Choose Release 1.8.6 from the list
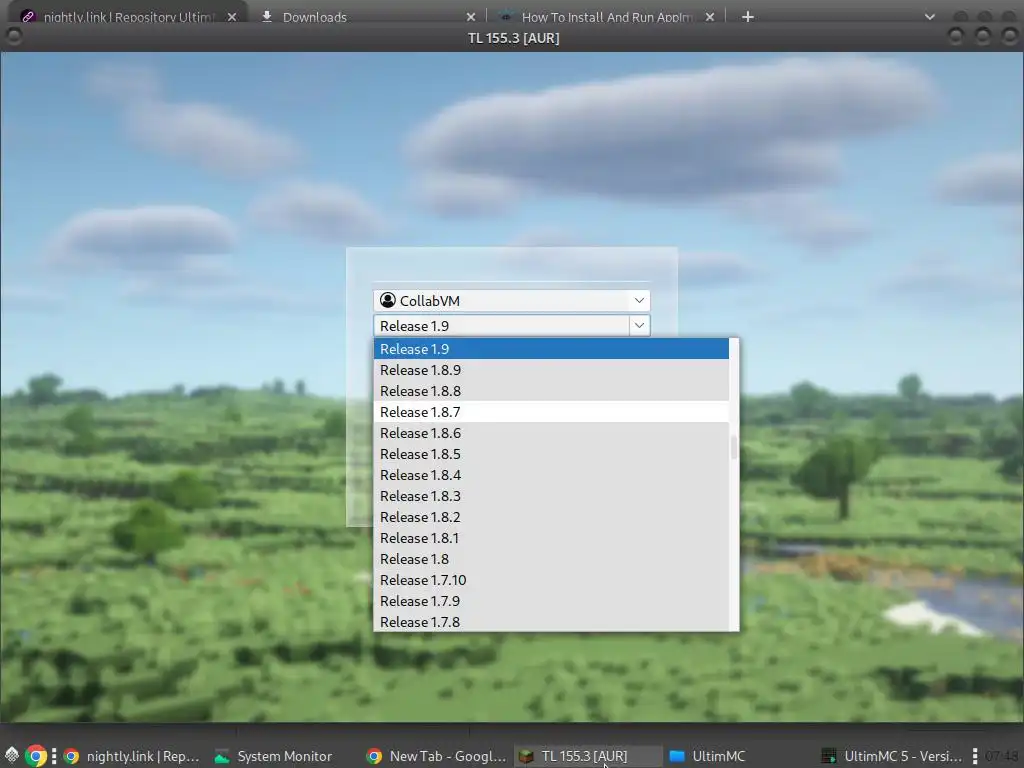The image size is (1024, 768). coord(551,432)
